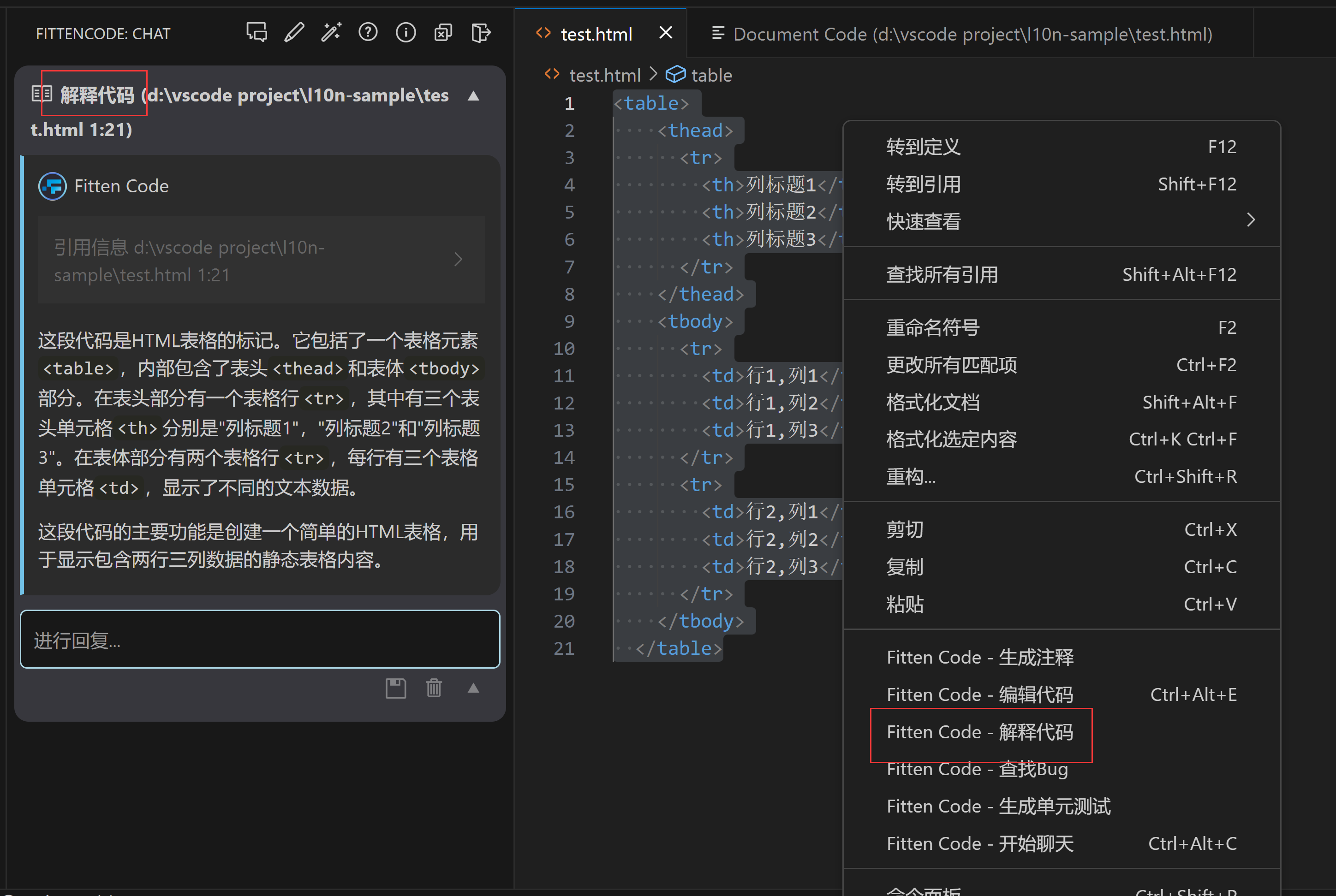
Task: Collapse the 解释代码 chat response section
Action: (474, 95)
